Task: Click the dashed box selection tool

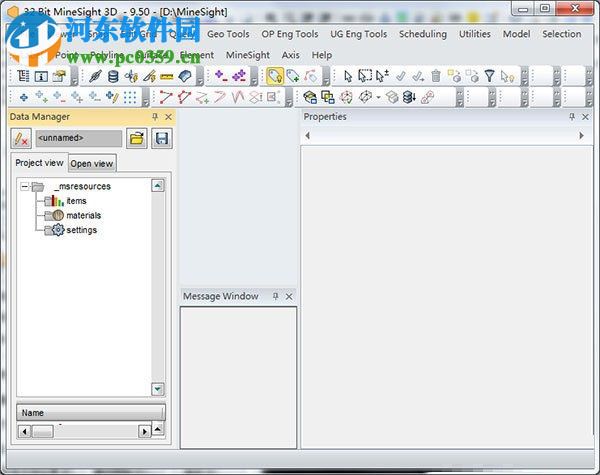Action: pyautogui.click(x=365, y=76)
